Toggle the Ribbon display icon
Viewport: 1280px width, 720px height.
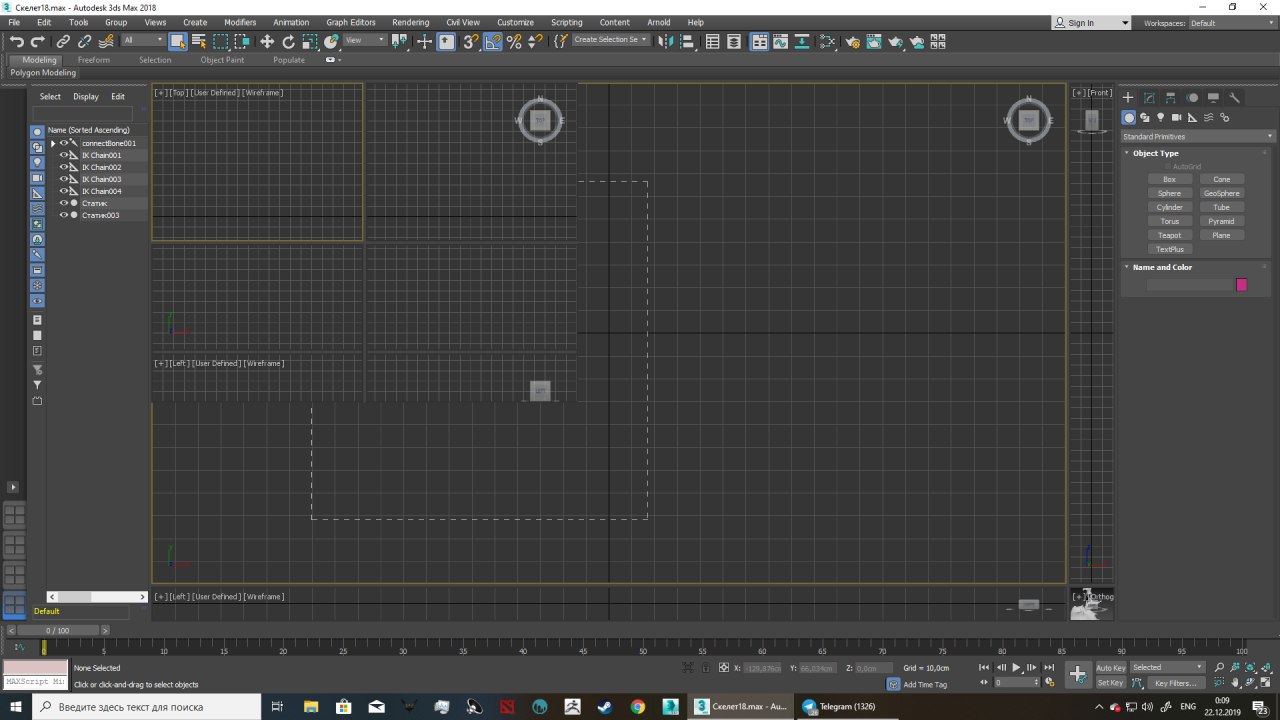760,41
